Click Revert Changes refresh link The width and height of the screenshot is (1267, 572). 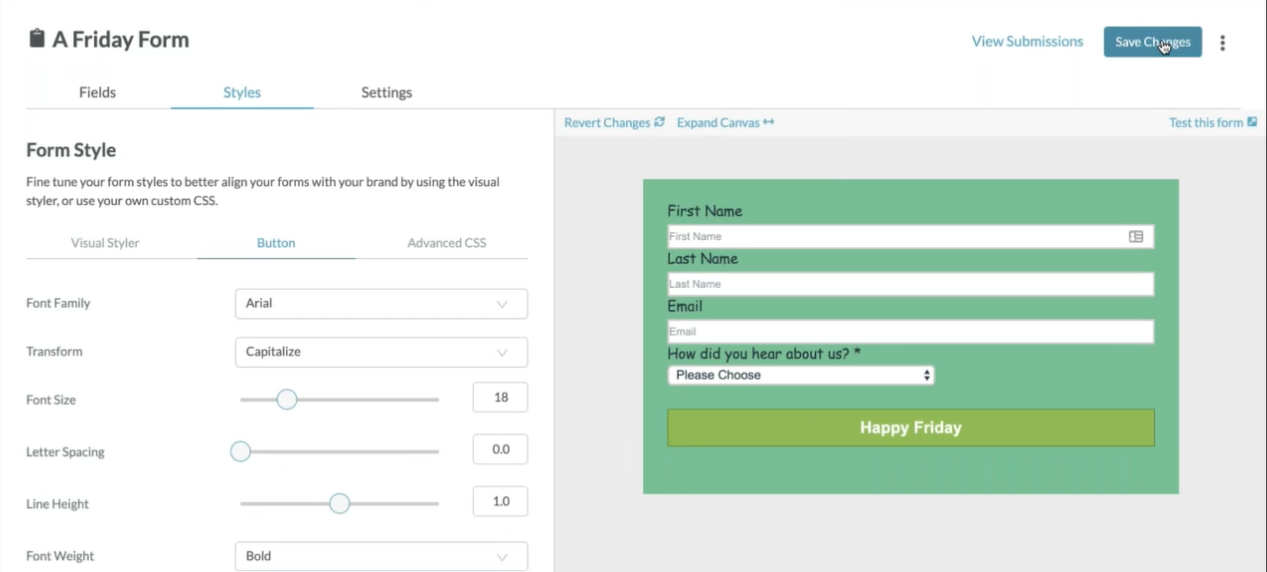[614, 123]
